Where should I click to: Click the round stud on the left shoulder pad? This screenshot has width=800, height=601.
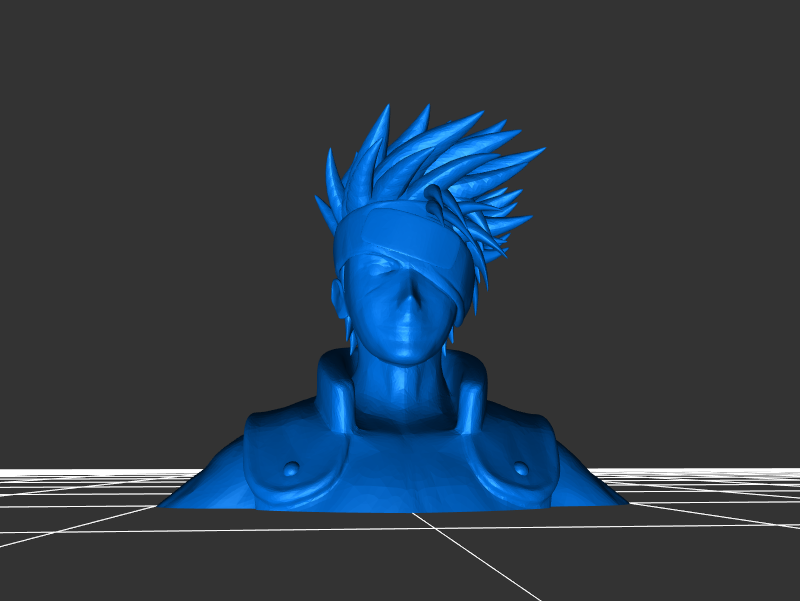tap(290, 468)
